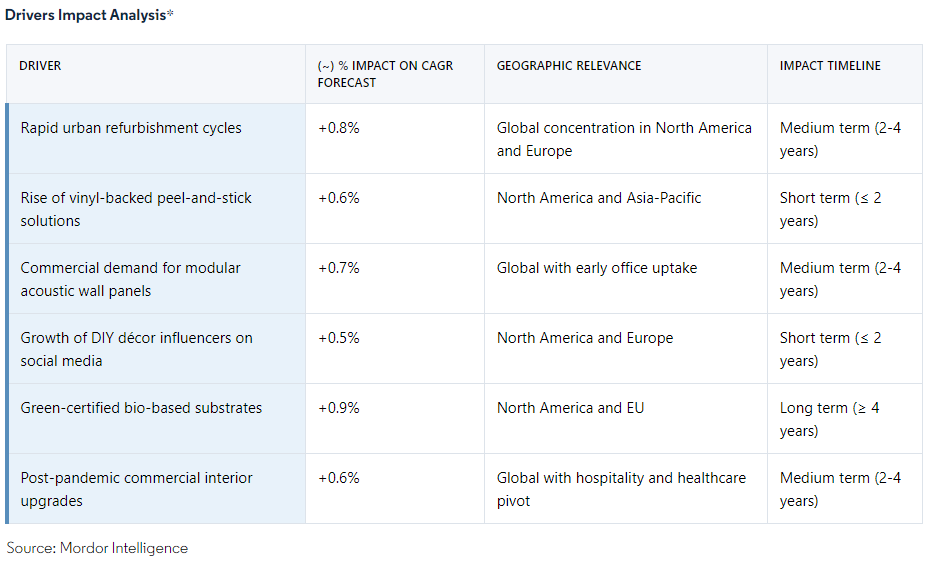Select the modular acoustic wall panels driver
This screenshot has width=932, height=561.
click(130, 279)
